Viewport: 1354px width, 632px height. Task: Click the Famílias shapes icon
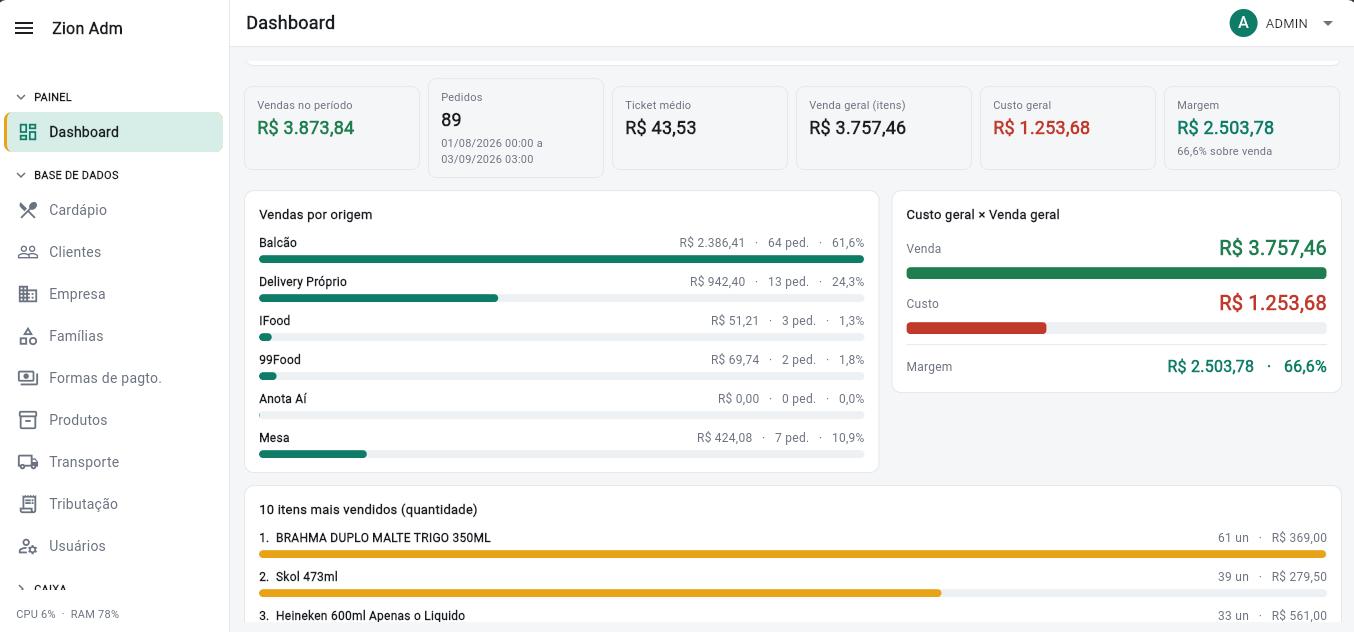(x=28, y=336)
